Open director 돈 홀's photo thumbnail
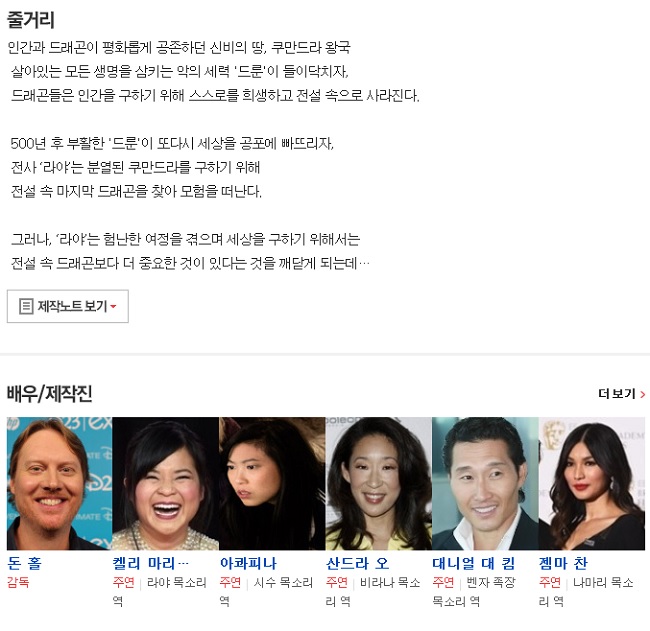650x631 pixels. 60,483
